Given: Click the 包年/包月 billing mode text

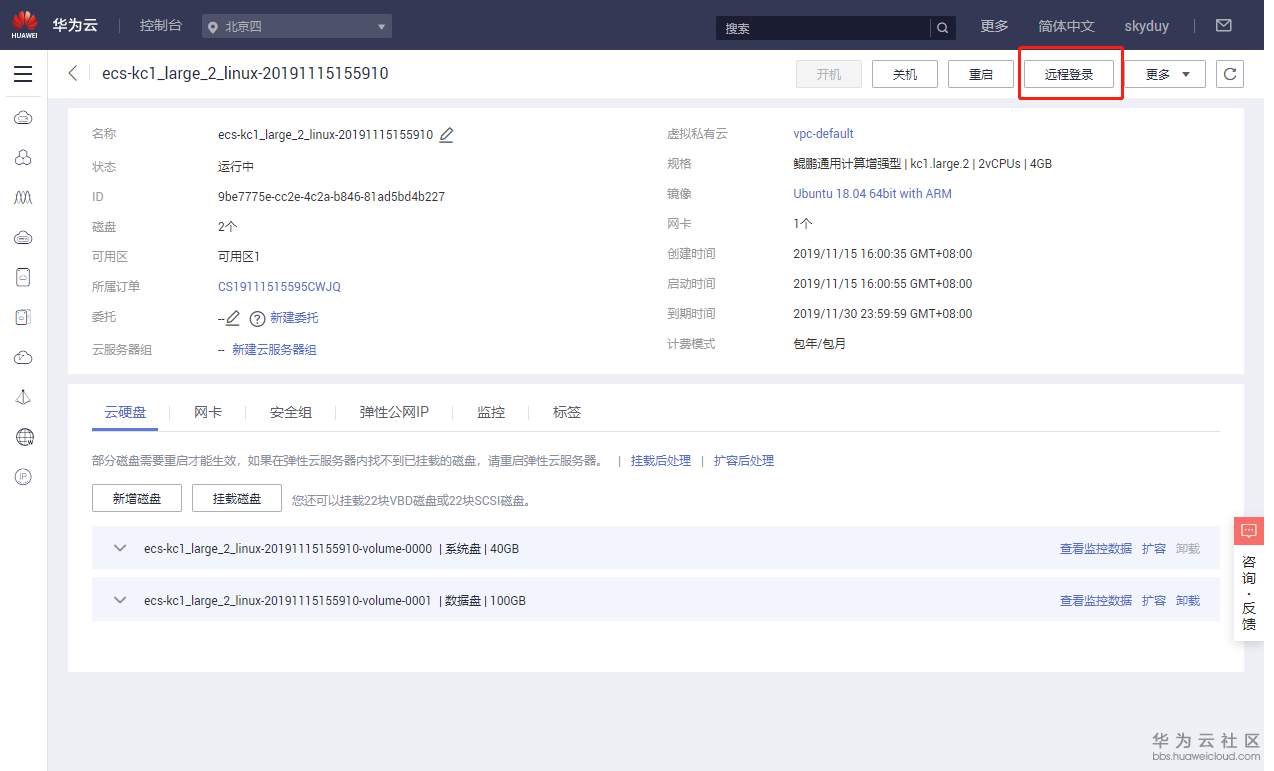Looking at the screenshot, I should (820, 344).
